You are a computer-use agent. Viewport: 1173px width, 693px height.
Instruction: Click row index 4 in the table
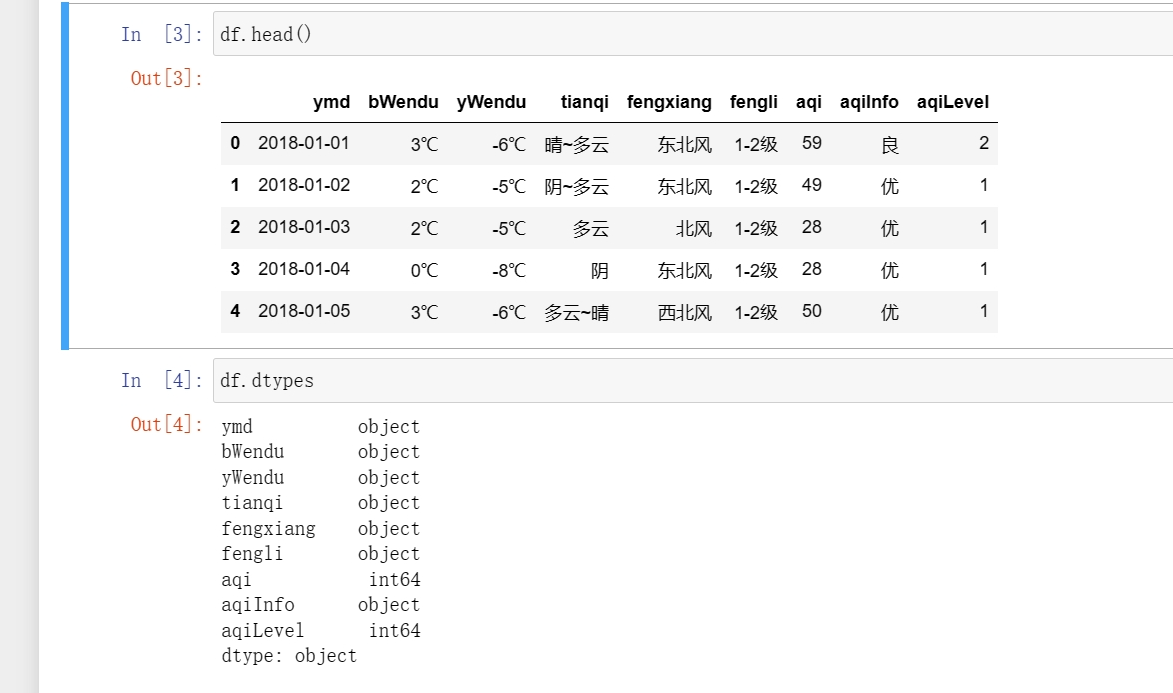click(235, 311)
